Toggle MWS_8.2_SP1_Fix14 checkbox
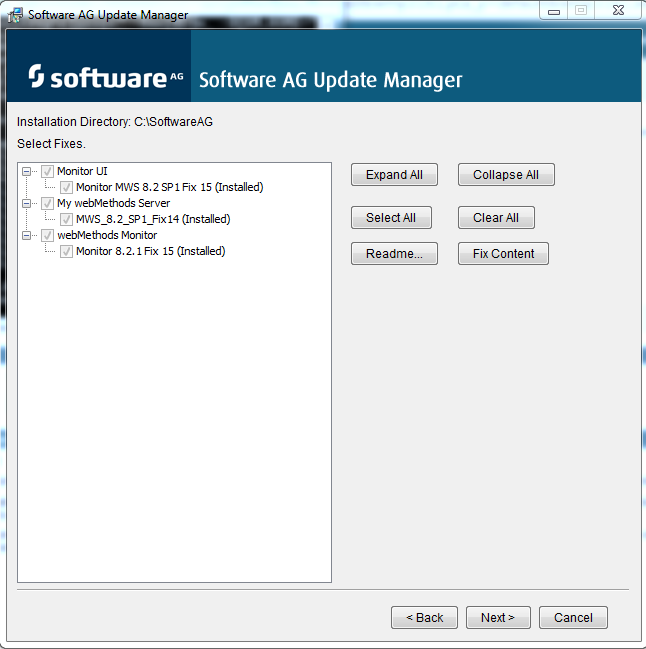The width and height of the screenshot is (646, 649). (x=66, y=219)
